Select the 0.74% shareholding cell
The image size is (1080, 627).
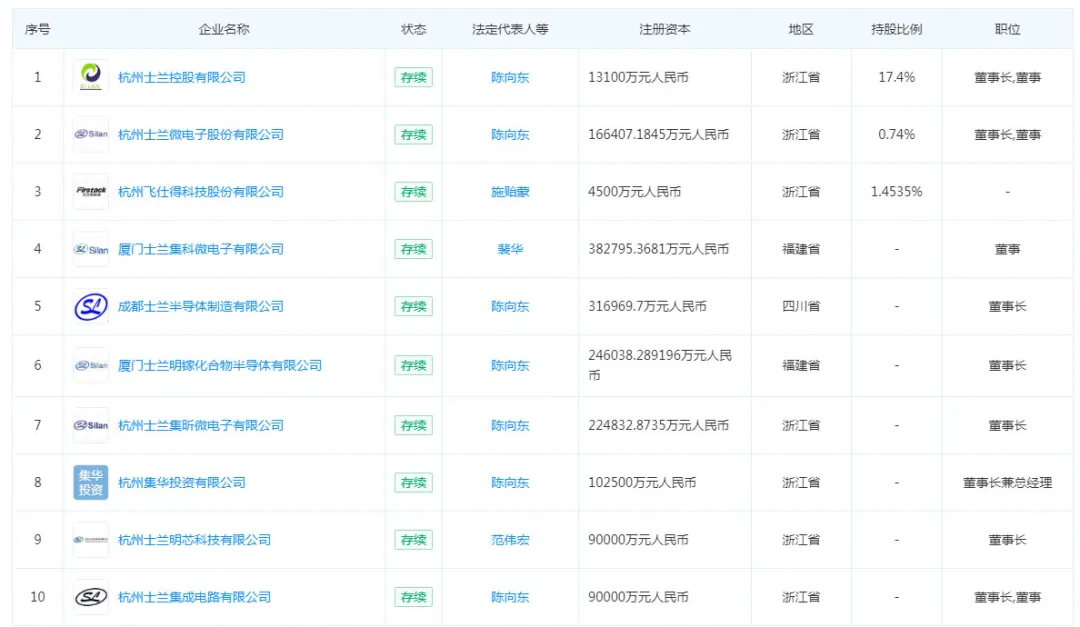[897, 134]
